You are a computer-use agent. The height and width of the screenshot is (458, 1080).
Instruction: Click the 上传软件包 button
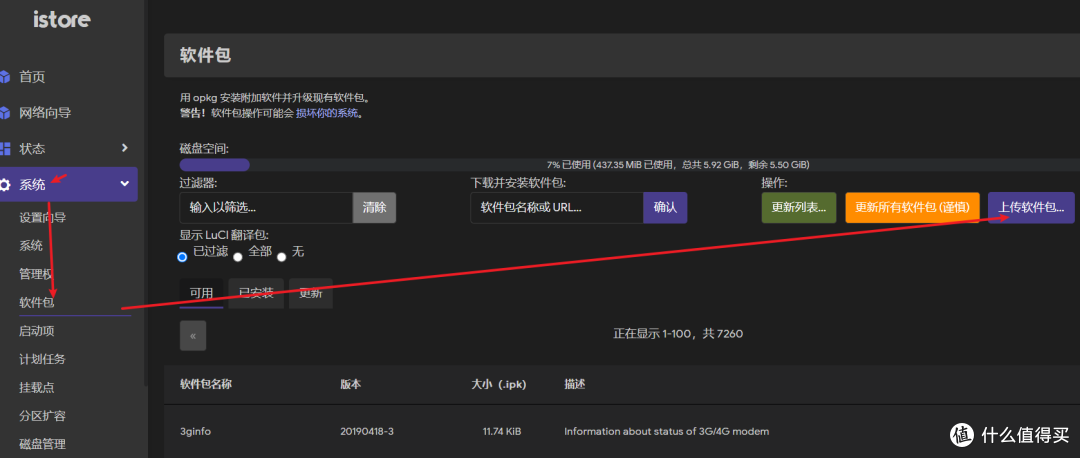tap(1031, 207)
